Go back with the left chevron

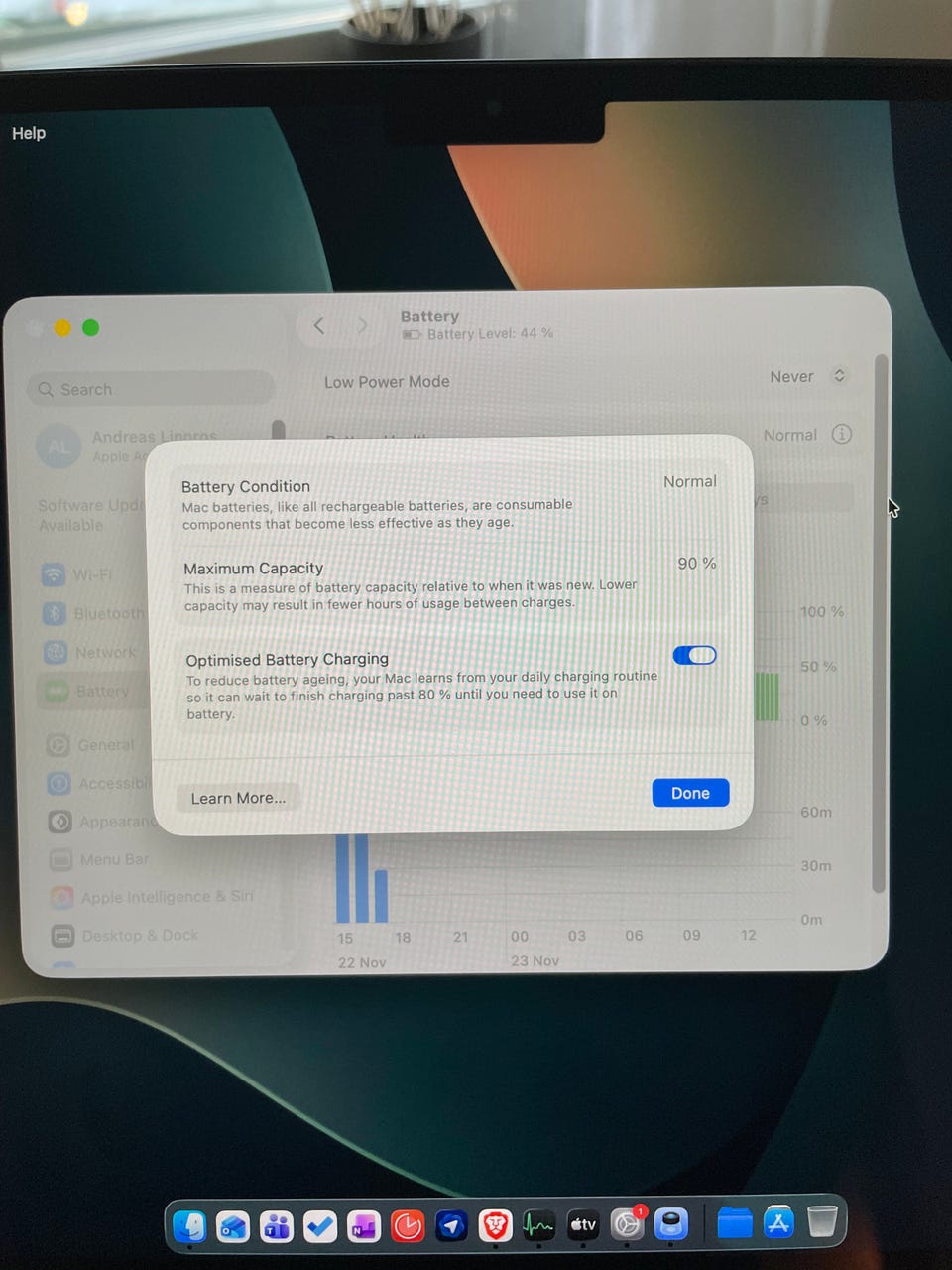(319, 325)
